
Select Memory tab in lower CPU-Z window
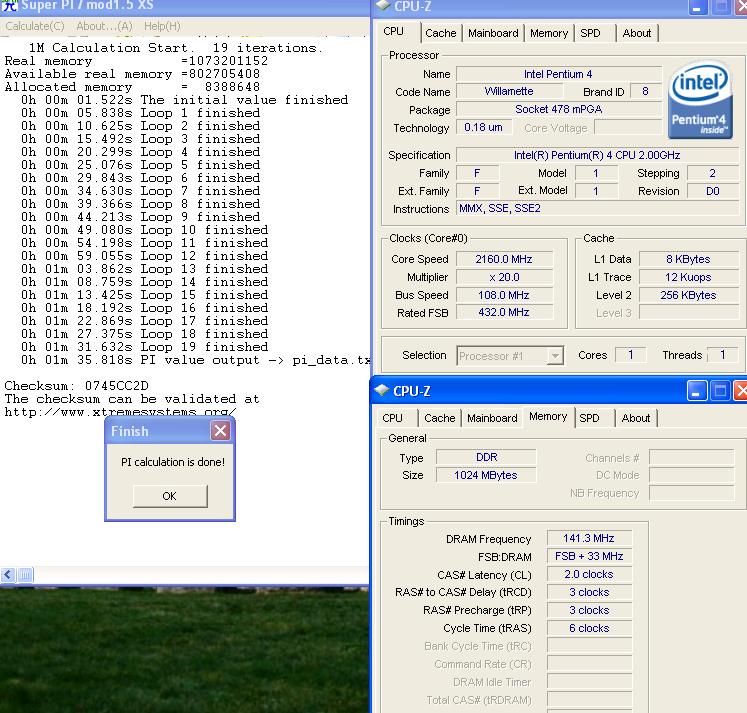tap(548, 417)
